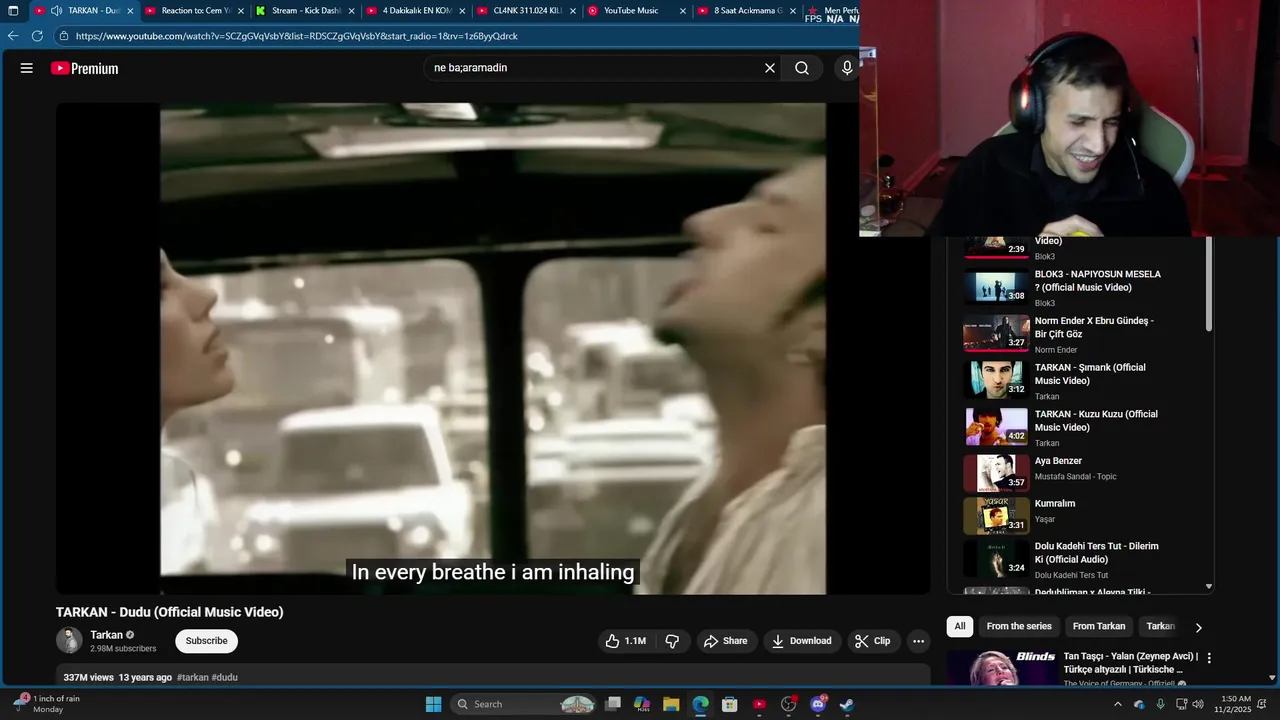Open the #dudu hashtag link
Image resolution: width=1280 pixels, height=720 pixels.
coord(225,677)
